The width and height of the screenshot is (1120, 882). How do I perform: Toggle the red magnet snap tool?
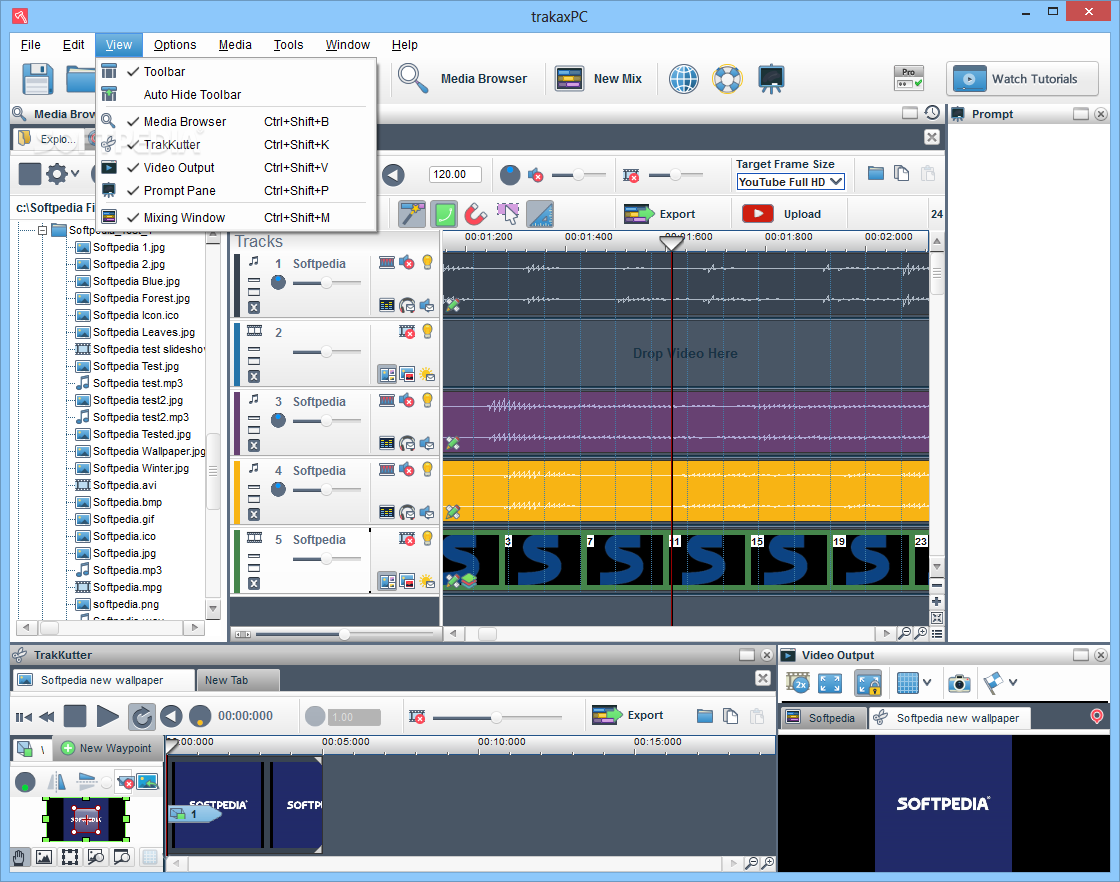click(x=476, y=214)
